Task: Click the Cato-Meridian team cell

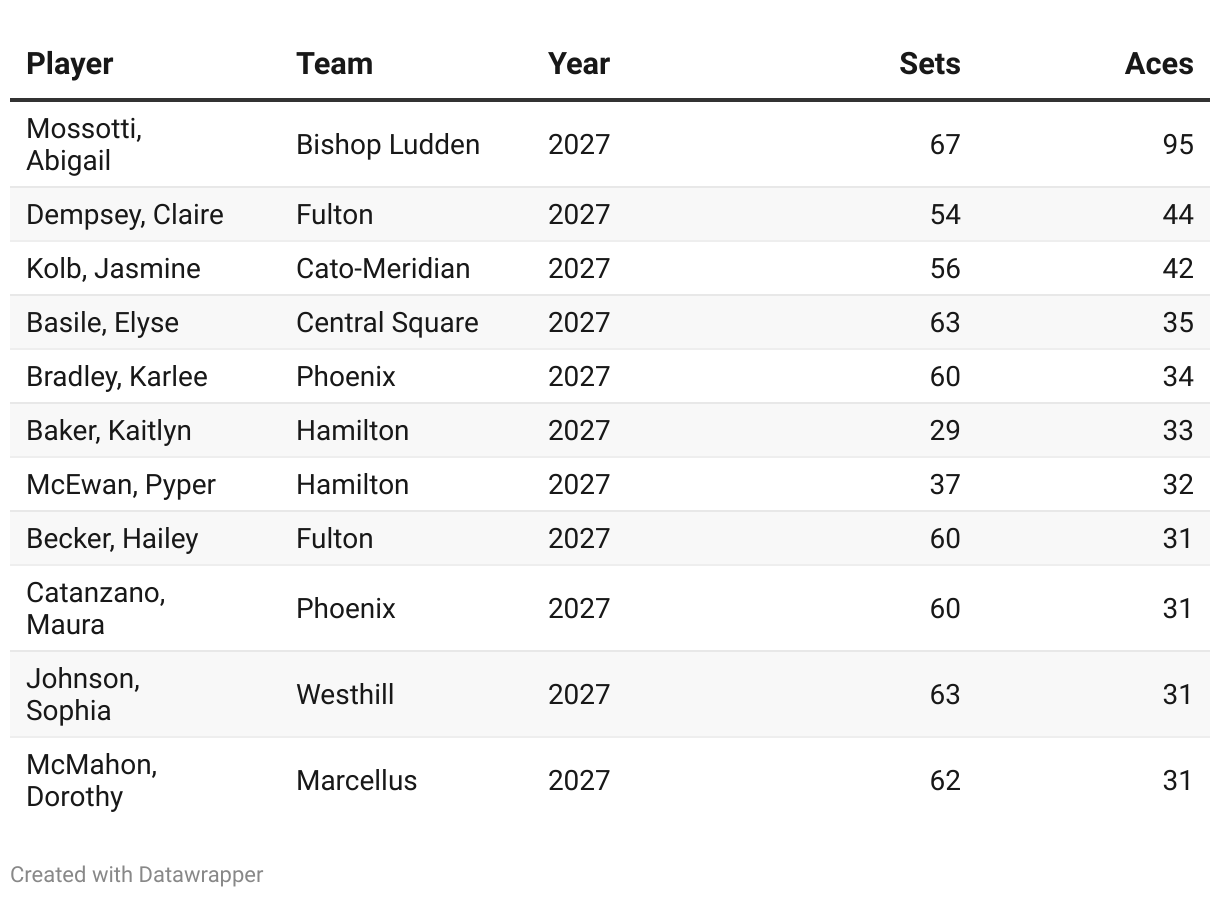Action: [382, 268]
